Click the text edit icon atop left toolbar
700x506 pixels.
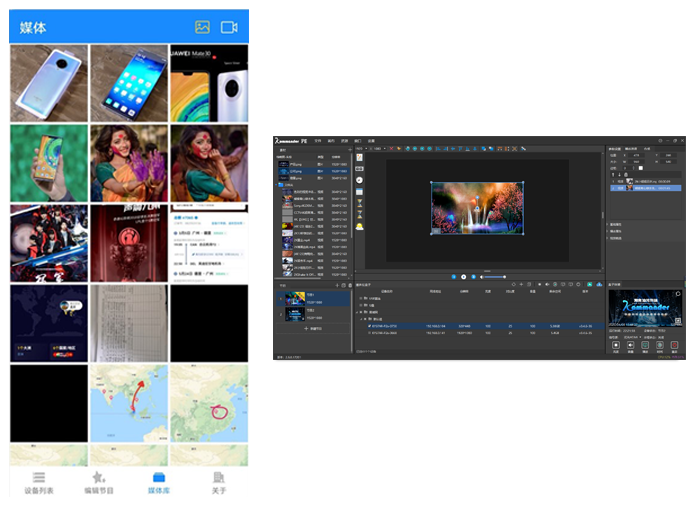click(x=359, y=158)
